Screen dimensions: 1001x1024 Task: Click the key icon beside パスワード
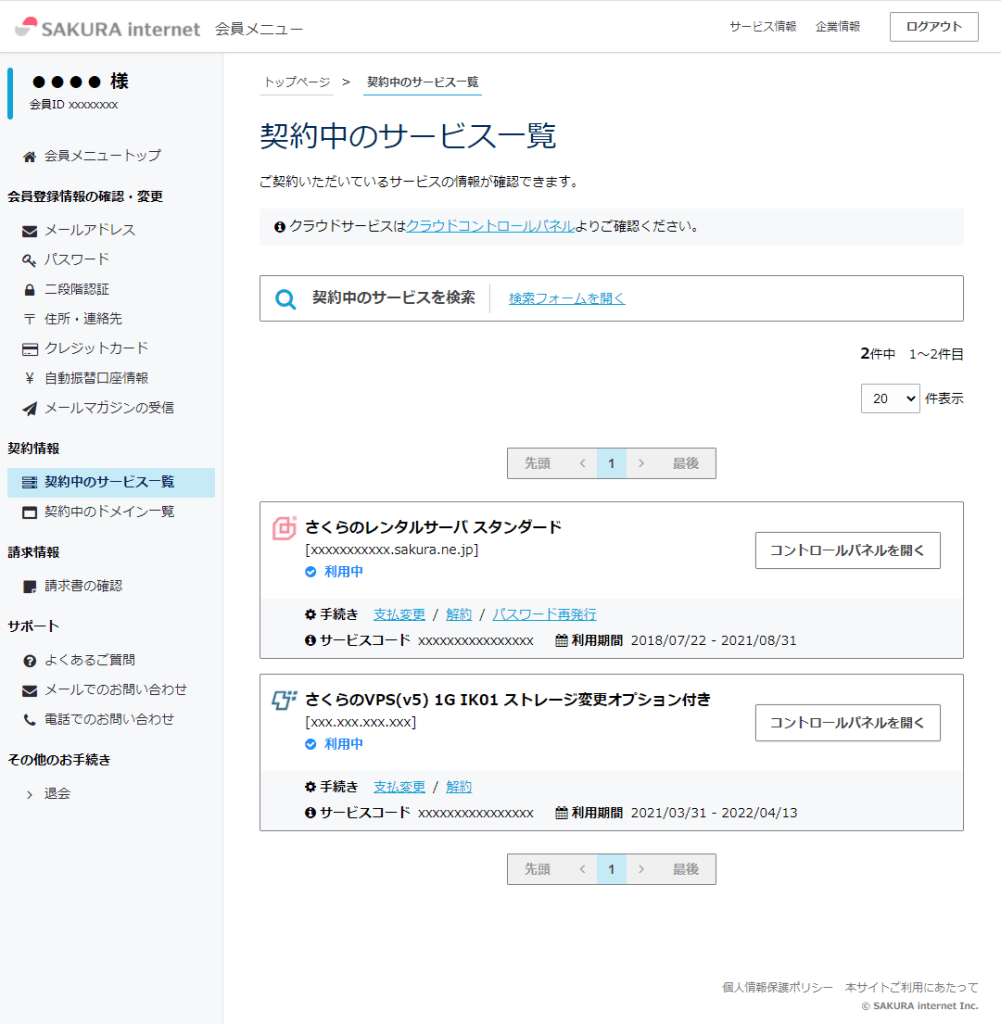29,261
